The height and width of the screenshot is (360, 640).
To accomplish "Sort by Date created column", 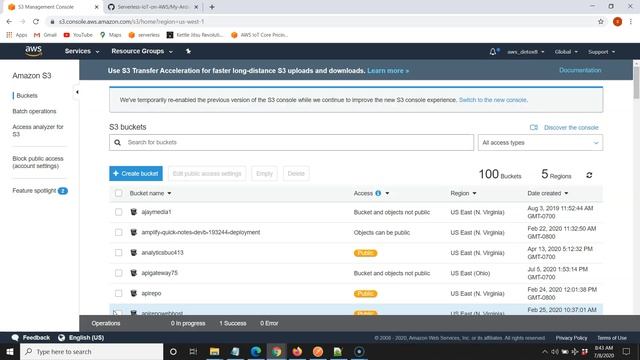I will (547, 193).
